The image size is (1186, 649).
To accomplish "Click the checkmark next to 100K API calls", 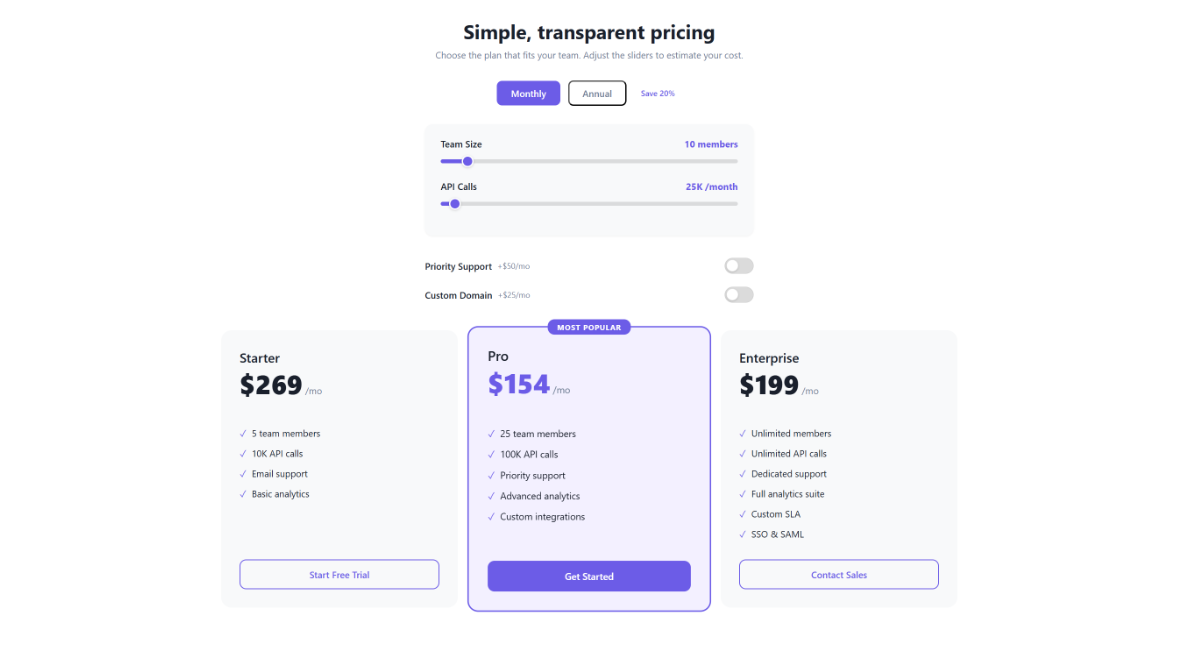I will pos(491,454).
